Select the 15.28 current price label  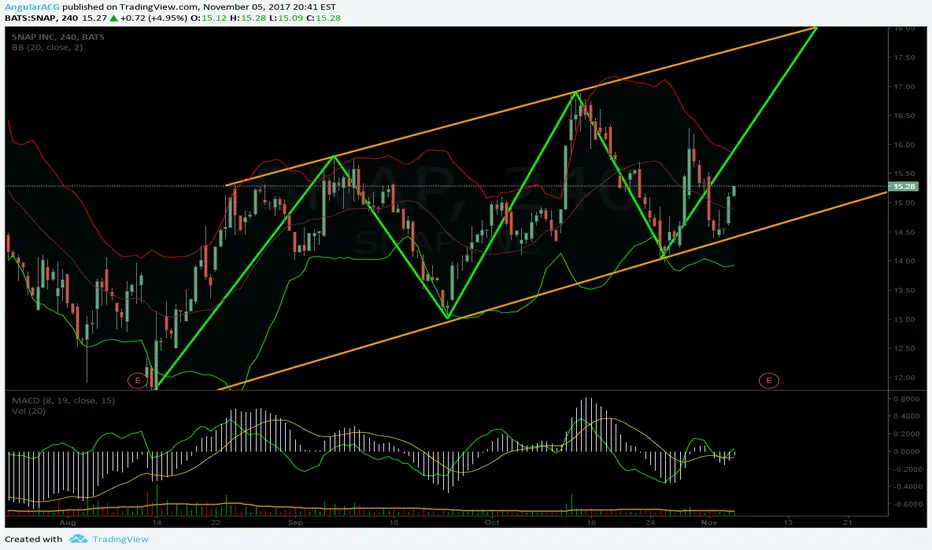coord(903,187)
